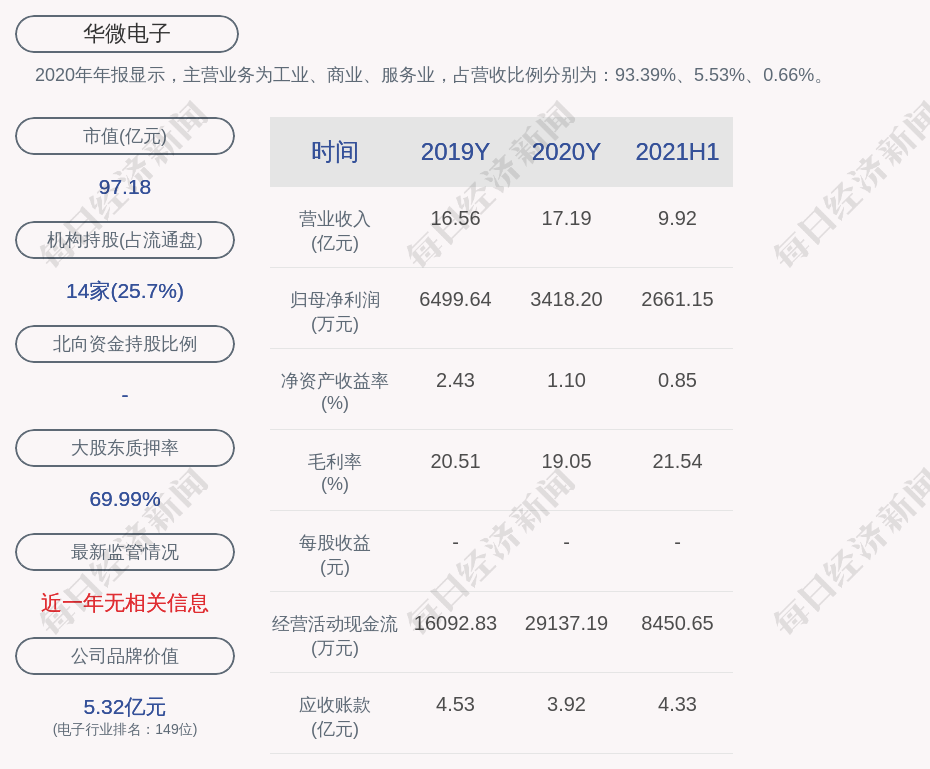Click the 电子行业排名:149位 note
The image size is (930, 769).
pyautogui.click(x=125, y=729)
